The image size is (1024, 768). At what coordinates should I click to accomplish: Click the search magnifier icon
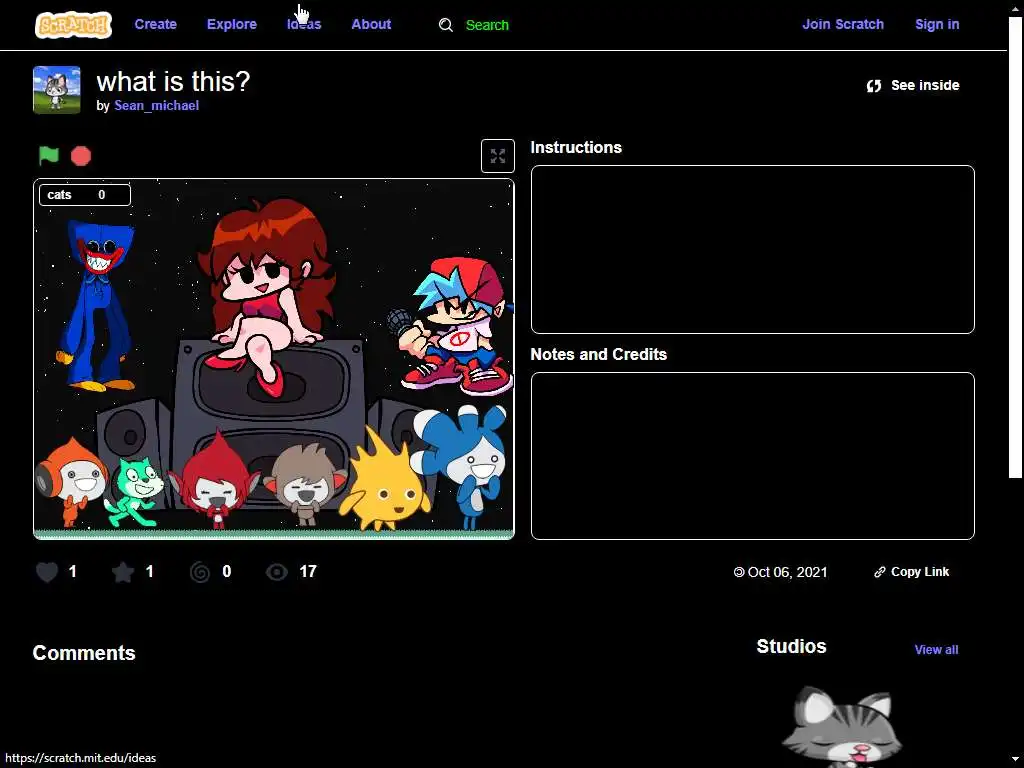coord(446,25)
